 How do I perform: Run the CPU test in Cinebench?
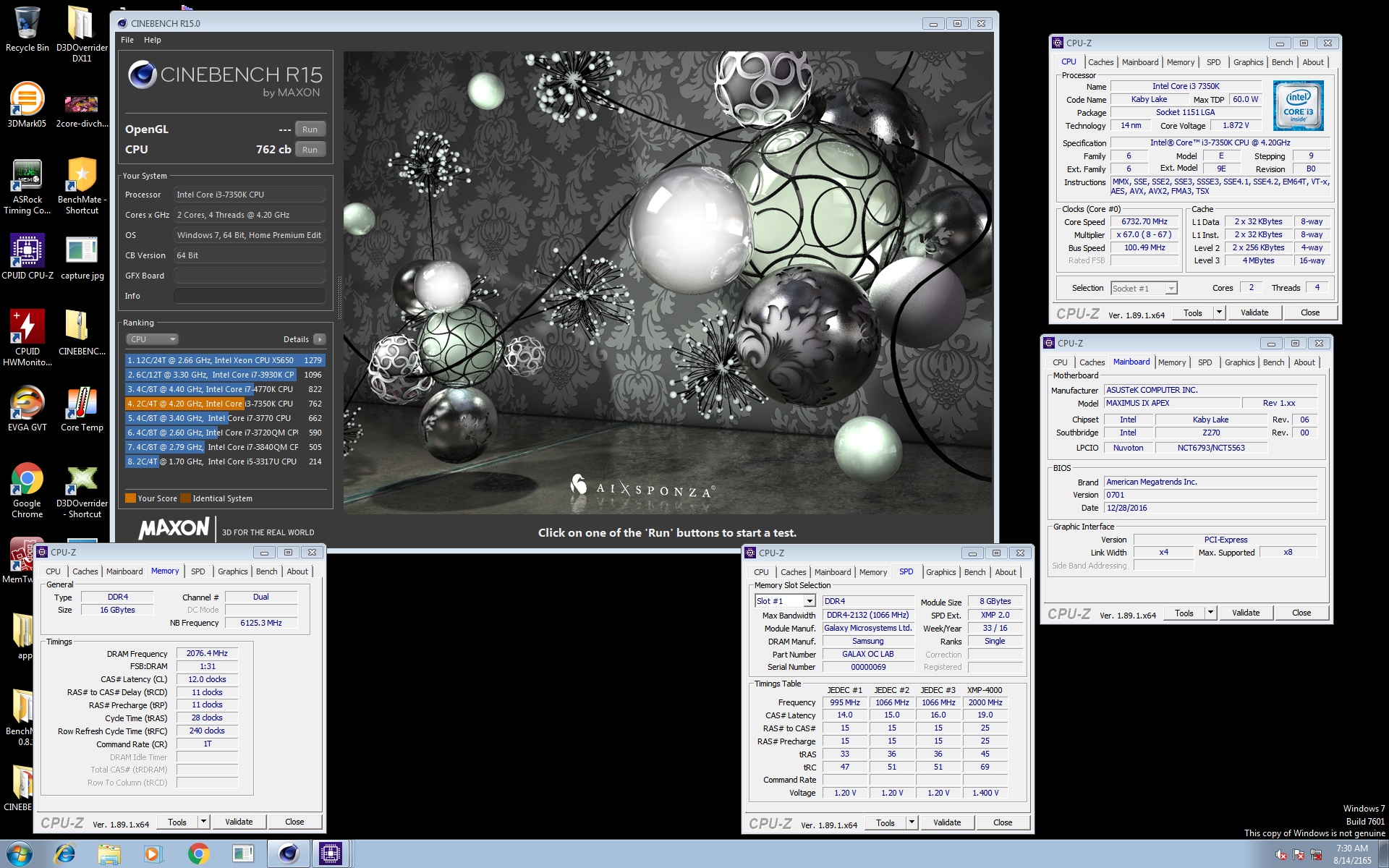coord(310,150)
